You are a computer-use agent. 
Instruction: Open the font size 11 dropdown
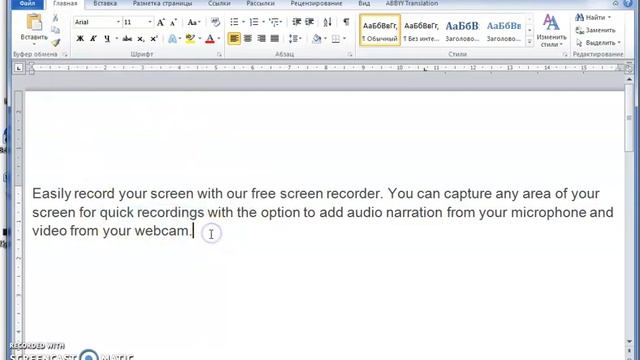(150, 22)
